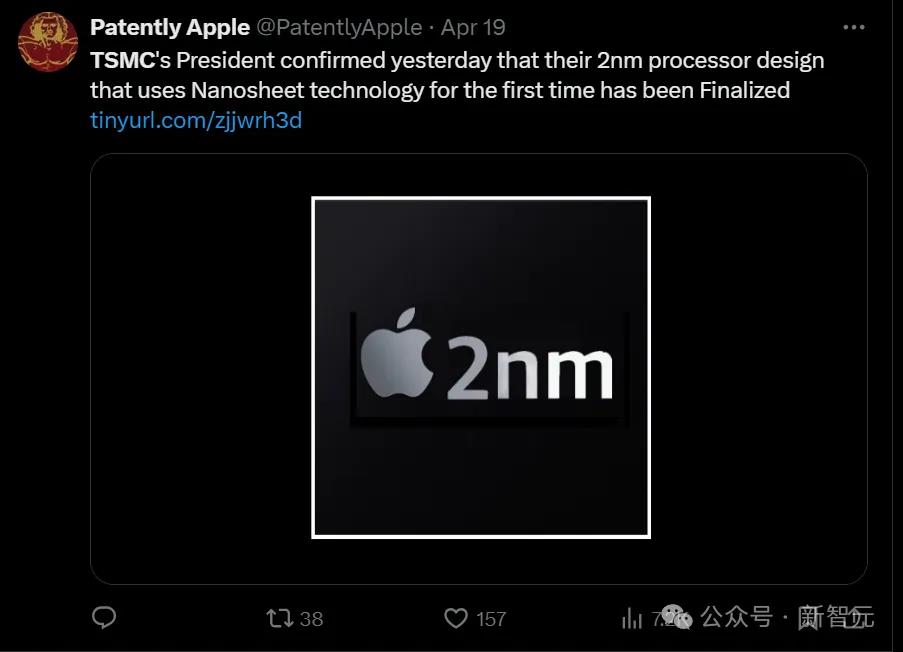The height and width of the screenshot is (652, 903).
Task: Click the WeChat logo in the watermark
Action: pyautogui.click(x=677, y=617)
